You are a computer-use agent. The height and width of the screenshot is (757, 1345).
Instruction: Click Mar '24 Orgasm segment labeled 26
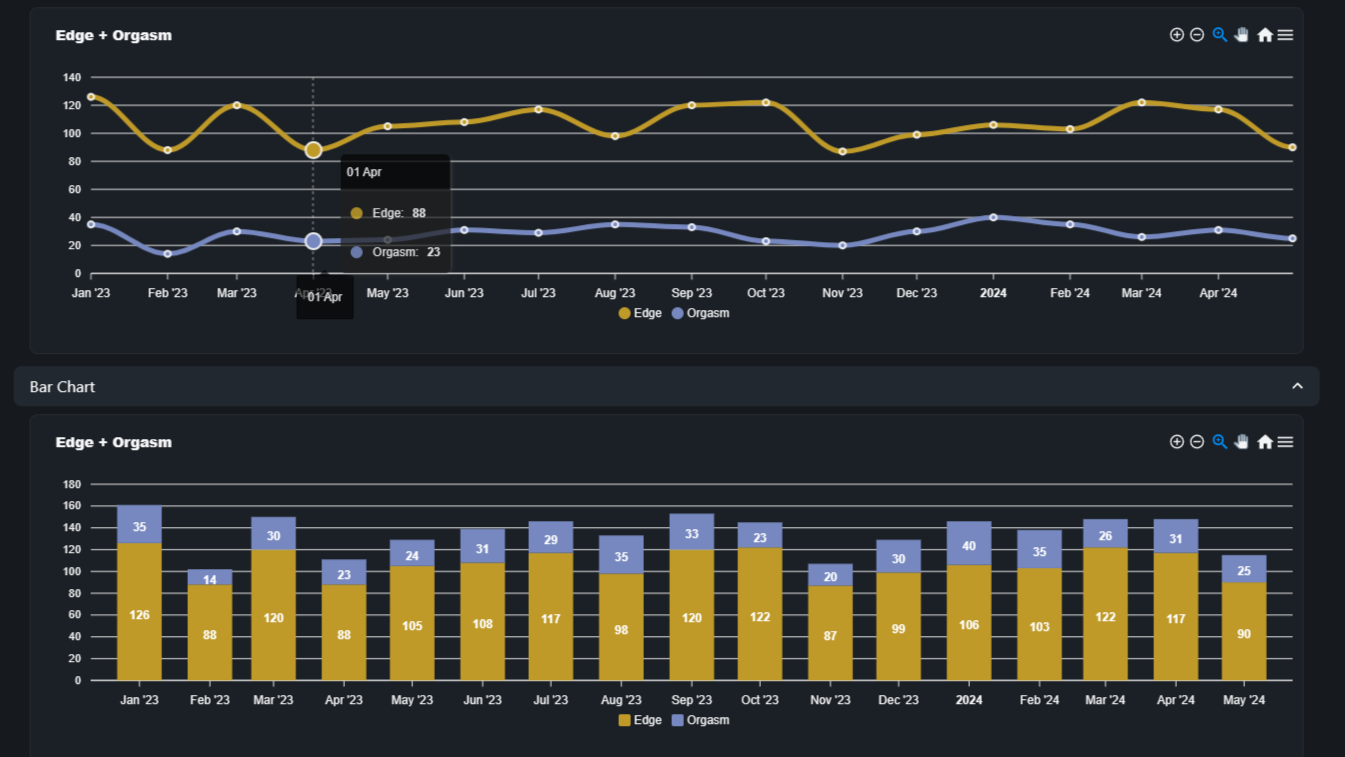point(1105,534)
